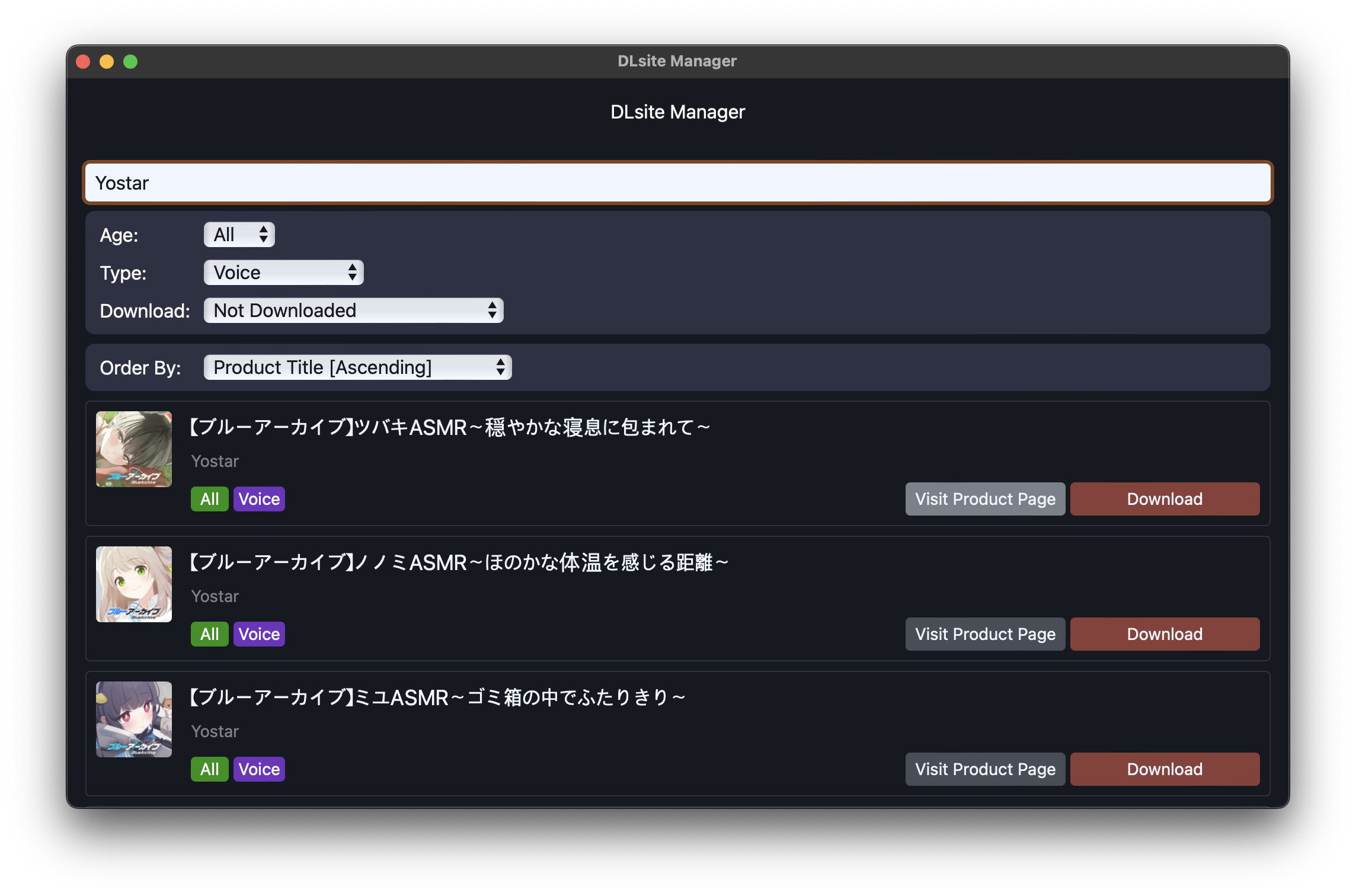Click the Tsubaki ASMR cover thumbnail
Screen dimensions: 1356x896
pos(134,449)
